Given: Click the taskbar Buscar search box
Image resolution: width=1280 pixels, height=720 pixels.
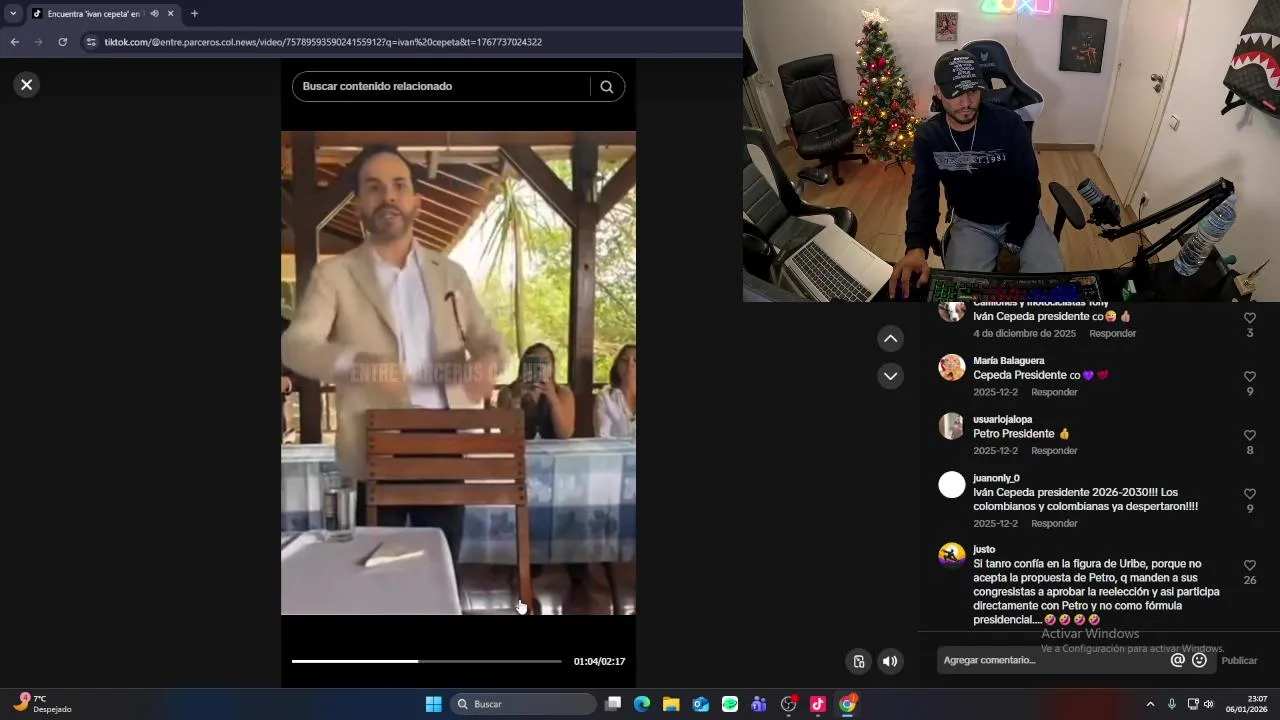Looking at the screenshot, I should click(522, 704).
